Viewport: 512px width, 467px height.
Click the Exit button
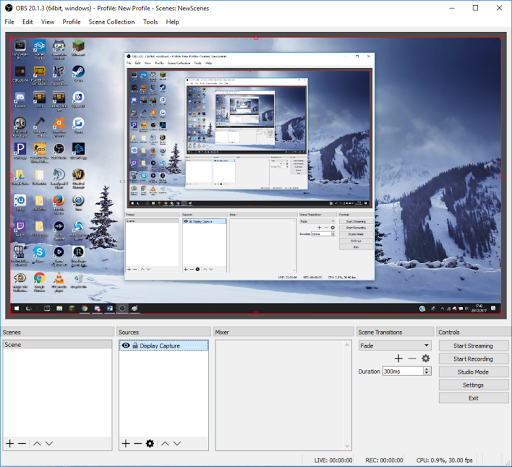(x=473, y=398)
